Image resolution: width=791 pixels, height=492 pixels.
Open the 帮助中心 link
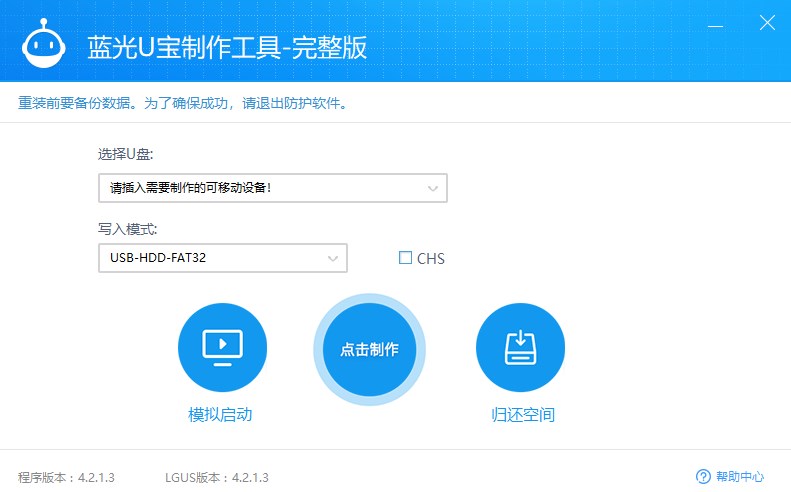[x=739, y=477]
